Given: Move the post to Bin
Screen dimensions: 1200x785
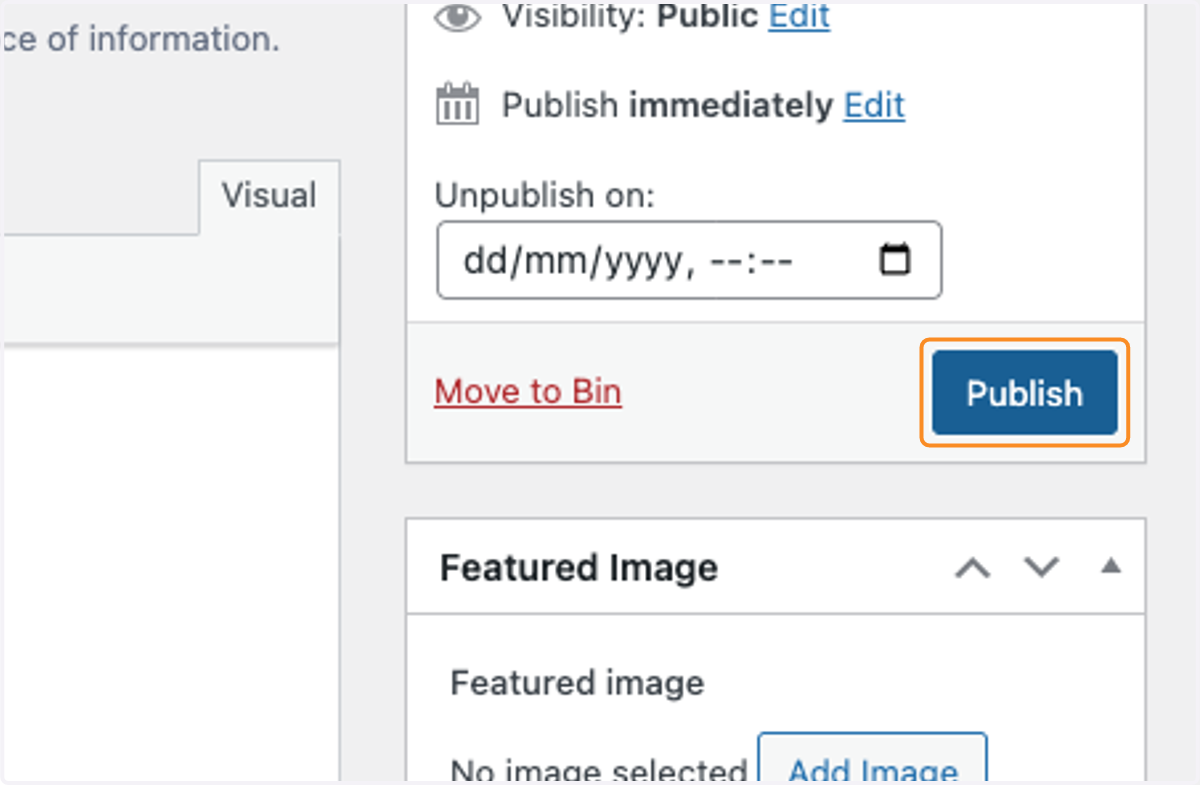Looking at the screenshot, I should click(528, 391).
